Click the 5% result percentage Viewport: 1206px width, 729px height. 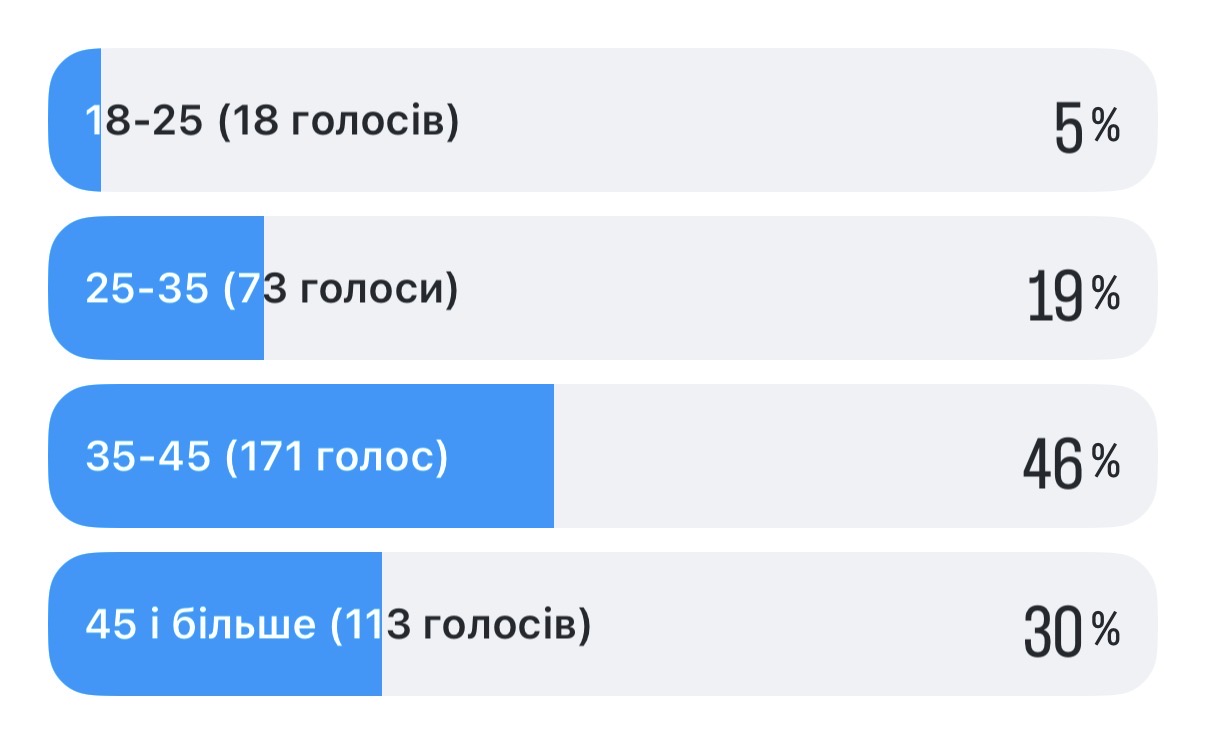coord(1086,127)
